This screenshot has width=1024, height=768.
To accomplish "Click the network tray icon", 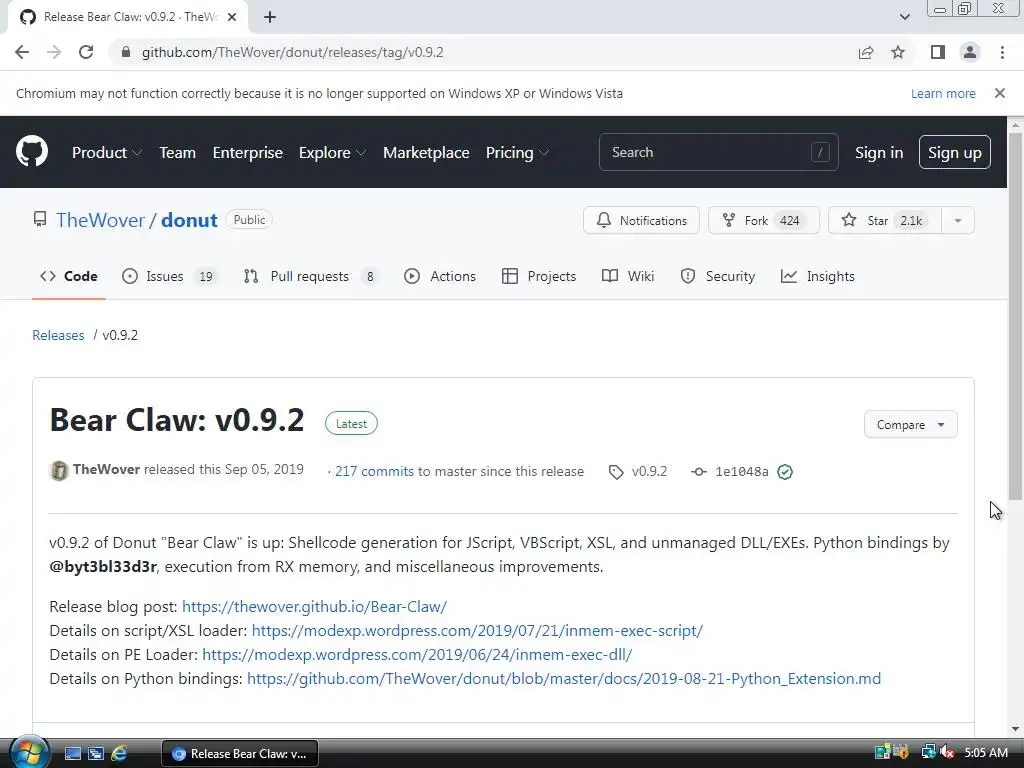I will pos(928,753).
